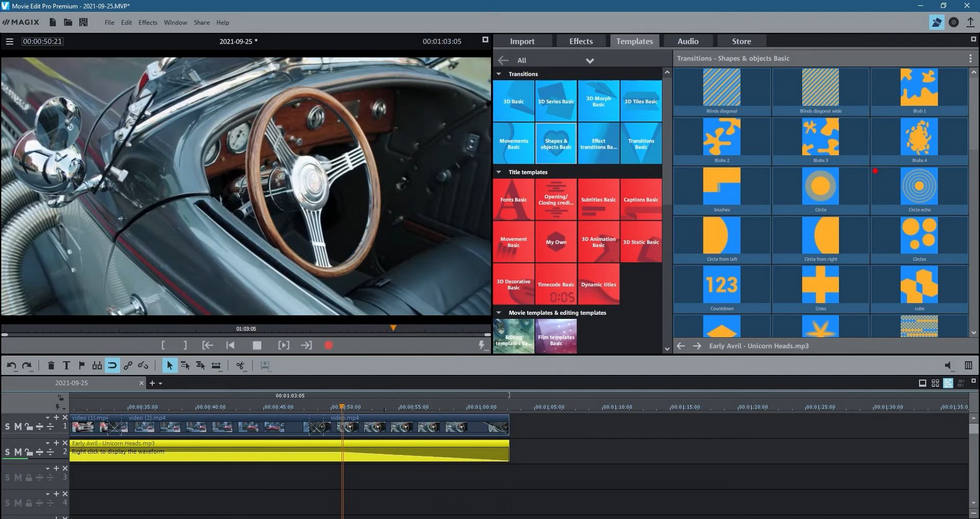
Task: Go back with the arrow beside All
Action: pyautogui.click(x=503, y=61)
